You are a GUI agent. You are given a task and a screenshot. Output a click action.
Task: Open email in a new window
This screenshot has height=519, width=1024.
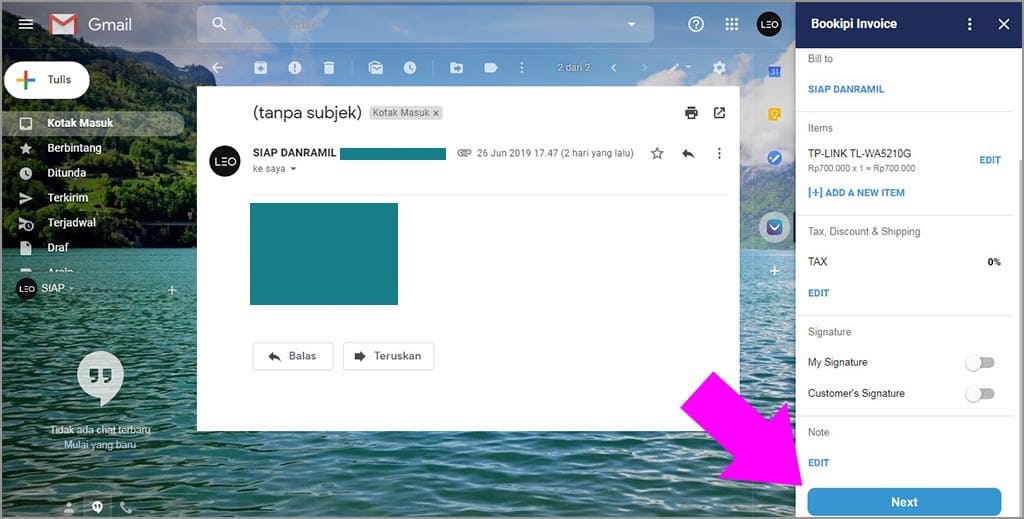tap(719, 113)
